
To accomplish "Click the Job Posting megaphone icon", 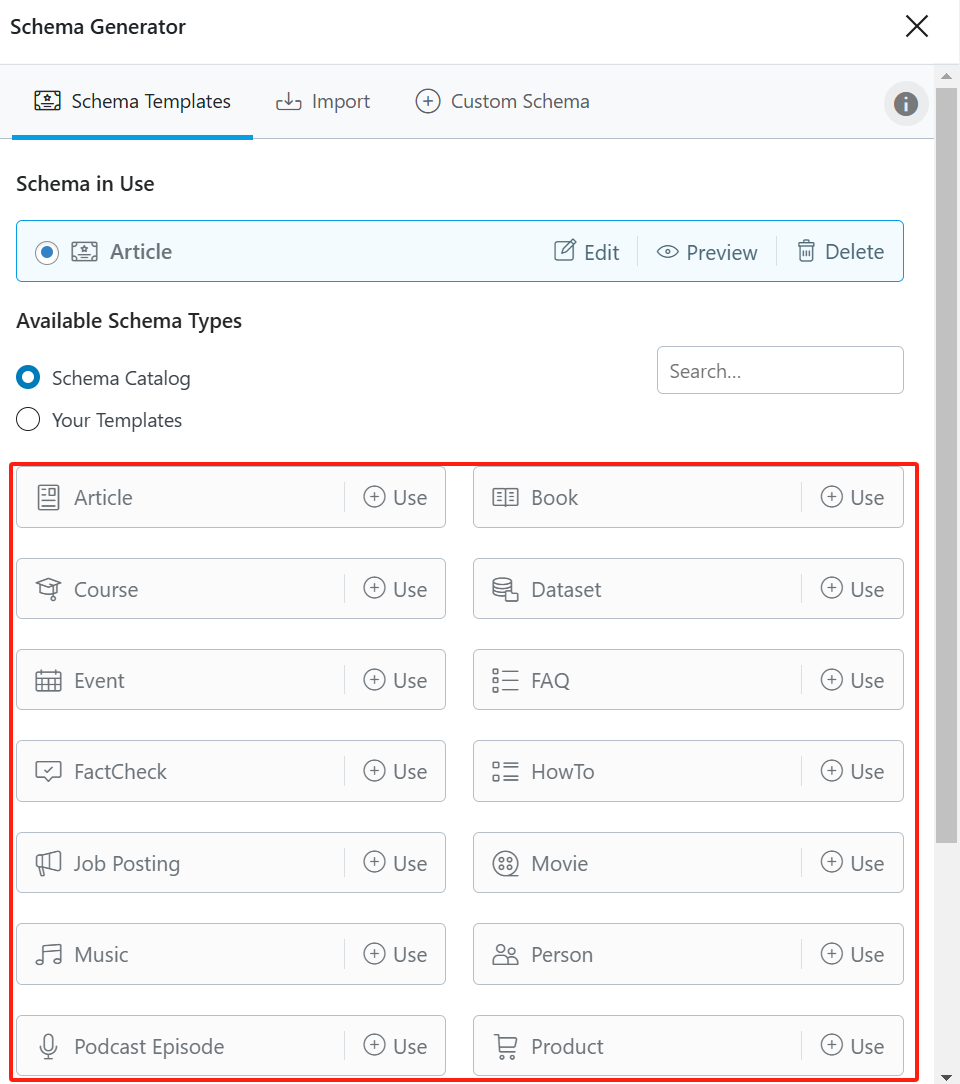I will pyautogui.click(x=47, y=863).
